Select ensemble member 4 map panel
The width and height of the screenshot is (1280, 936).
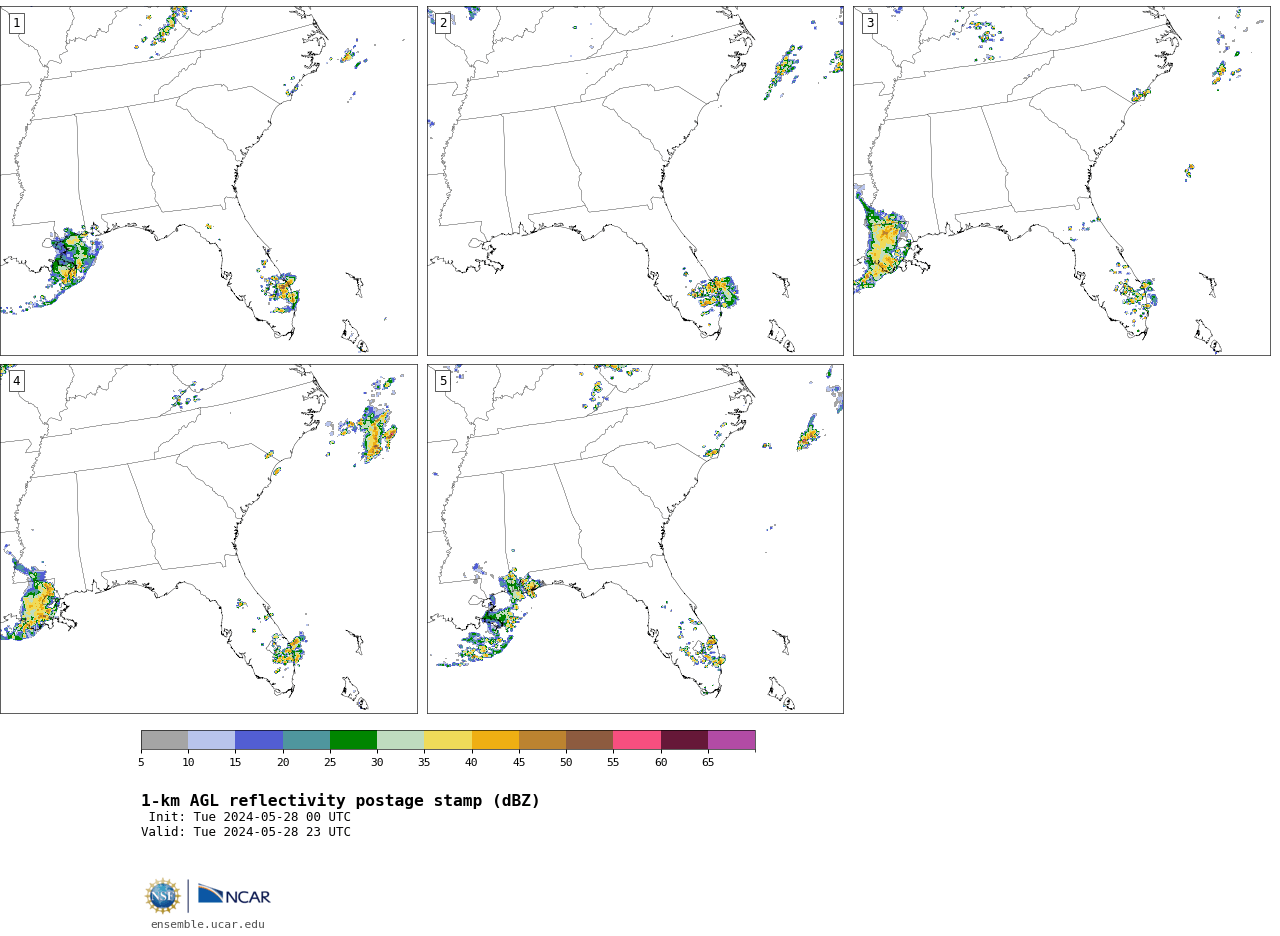pos(209,539)
